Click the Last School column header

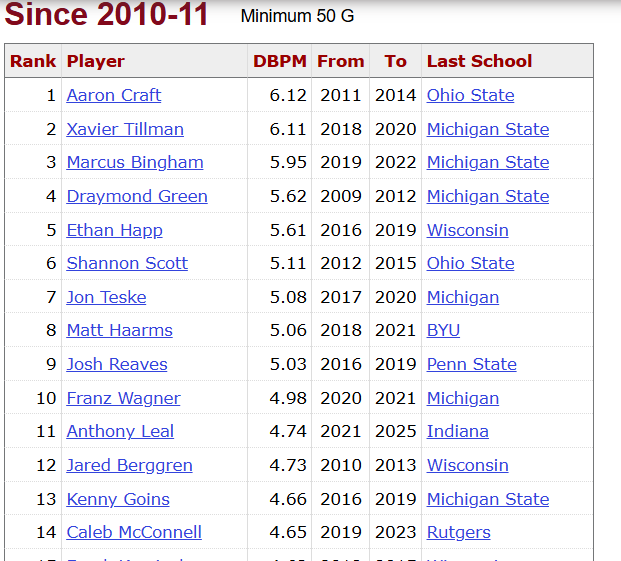479,61
